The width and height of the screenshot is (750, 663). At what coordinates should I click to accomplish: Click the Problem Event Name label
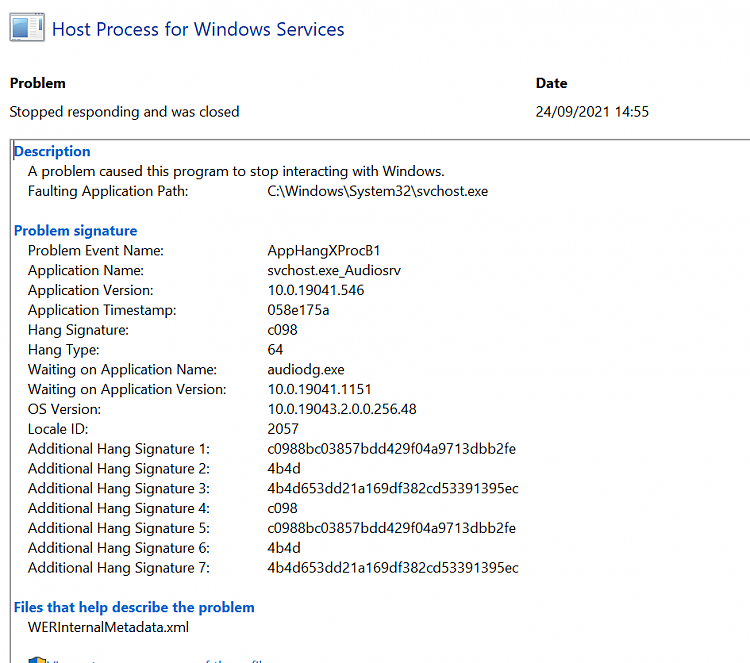(96, 251)
